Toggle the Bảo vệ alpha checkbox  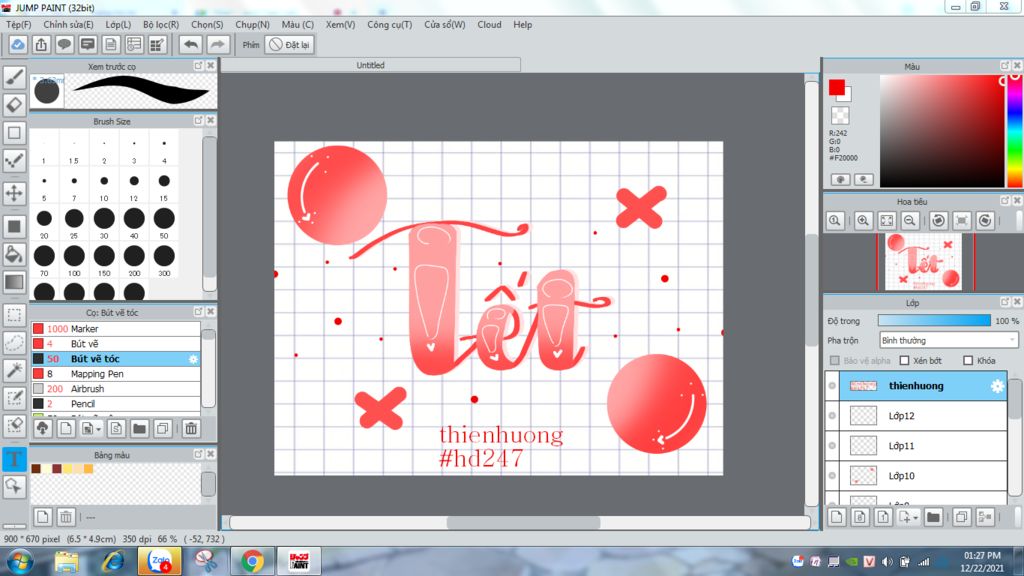pos(834,360)
